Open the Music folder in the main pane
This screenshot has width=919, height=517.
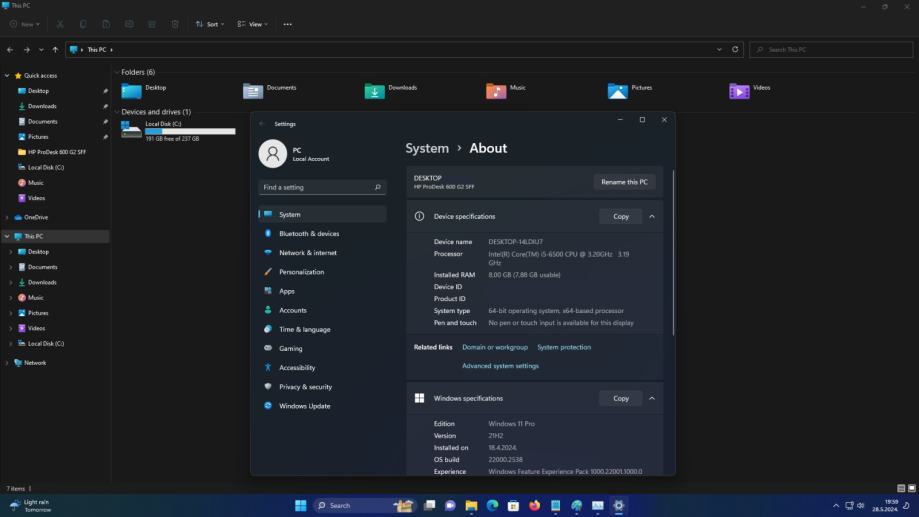coord(496,91)
